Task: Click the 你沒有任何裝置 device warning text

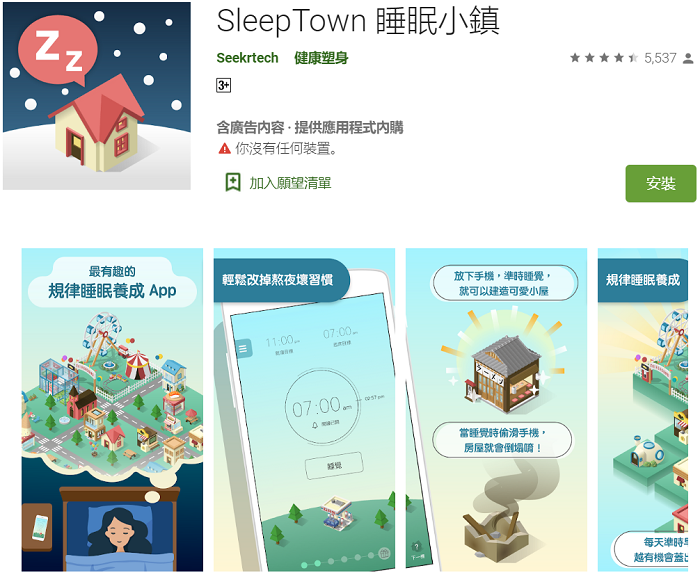Action: pyautogui.click(x=286, y=149)
